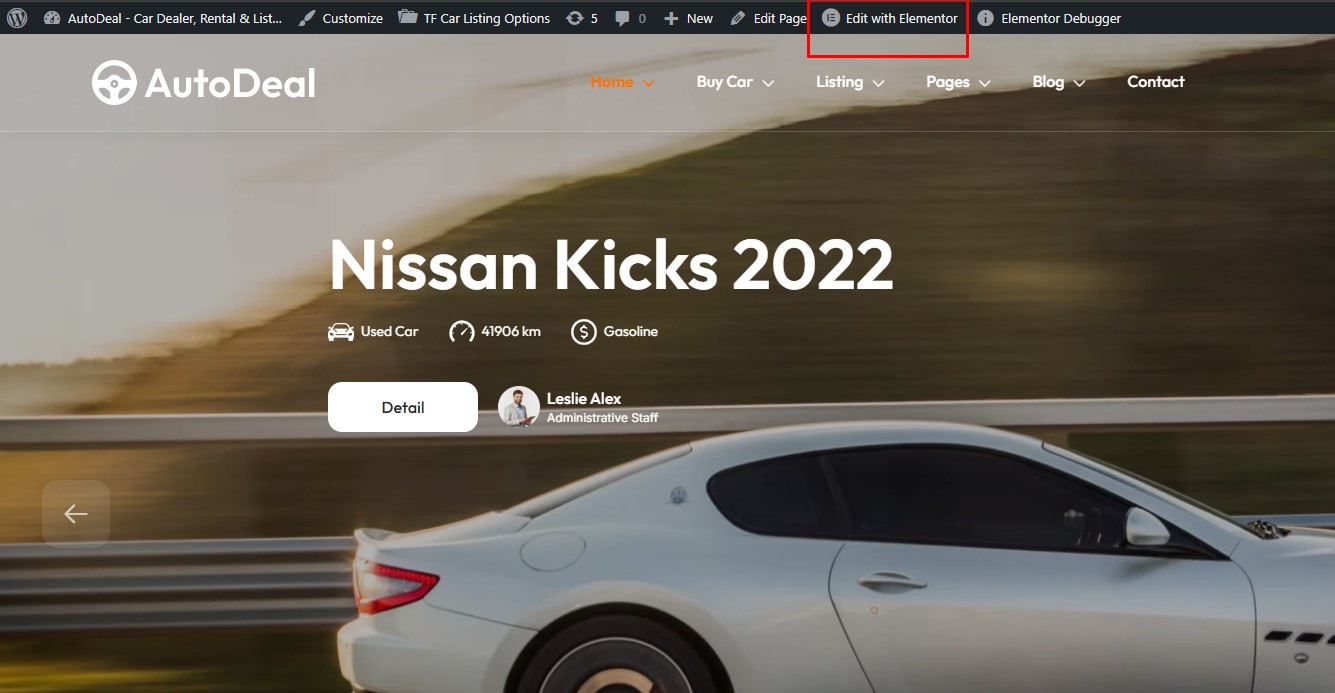Open the WordPress logo menu

click(x=17, y=18)
